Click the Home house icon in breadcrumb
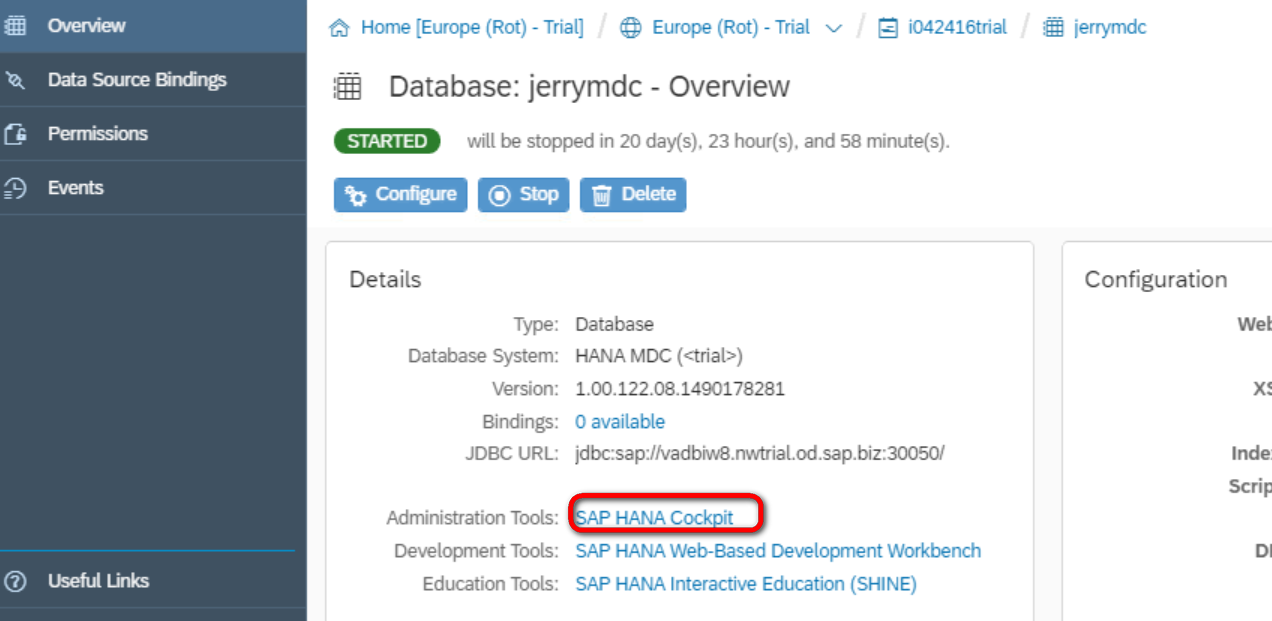Image resolution: width=1272 pixels, height=621 pixels. pos(340,28)
